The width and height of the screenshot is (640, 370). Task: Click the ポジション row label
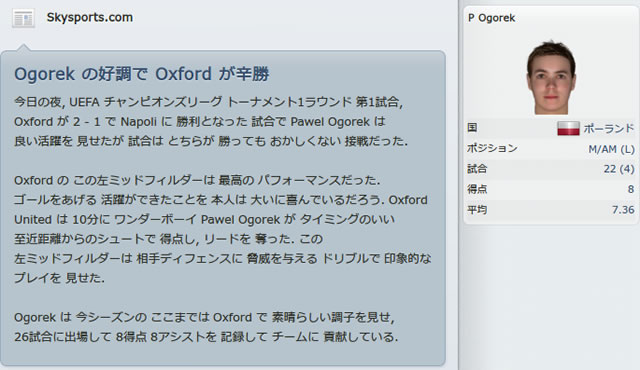pos(492,148)
